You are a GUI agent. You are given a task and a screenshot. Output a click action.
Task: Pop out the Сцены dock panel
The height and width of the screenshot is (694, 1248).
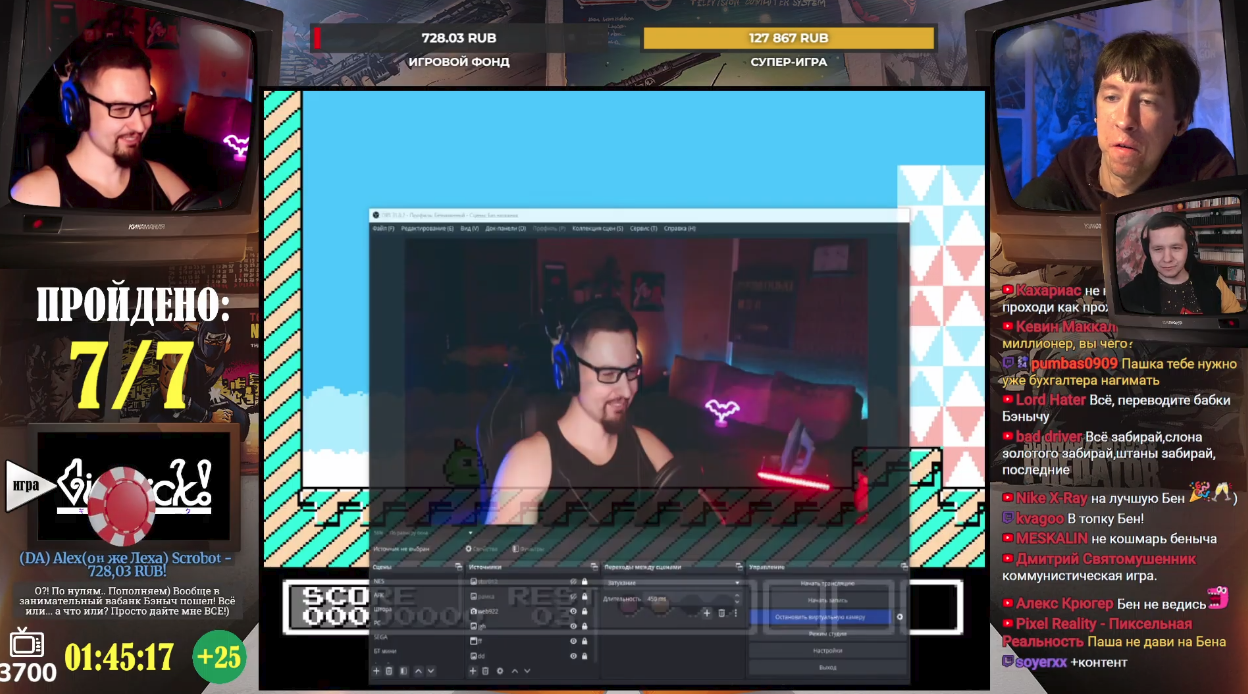(459, 567)
